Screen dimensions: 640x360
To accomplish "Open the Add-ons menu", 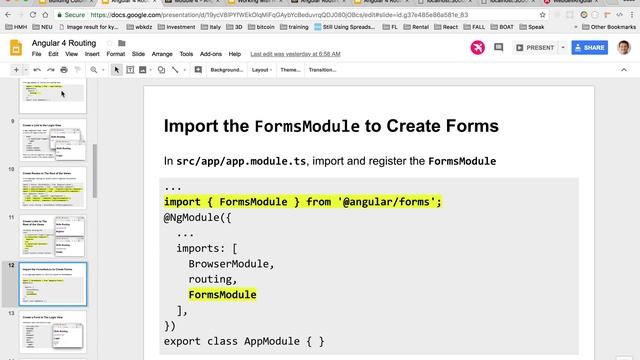I will 211,54.
